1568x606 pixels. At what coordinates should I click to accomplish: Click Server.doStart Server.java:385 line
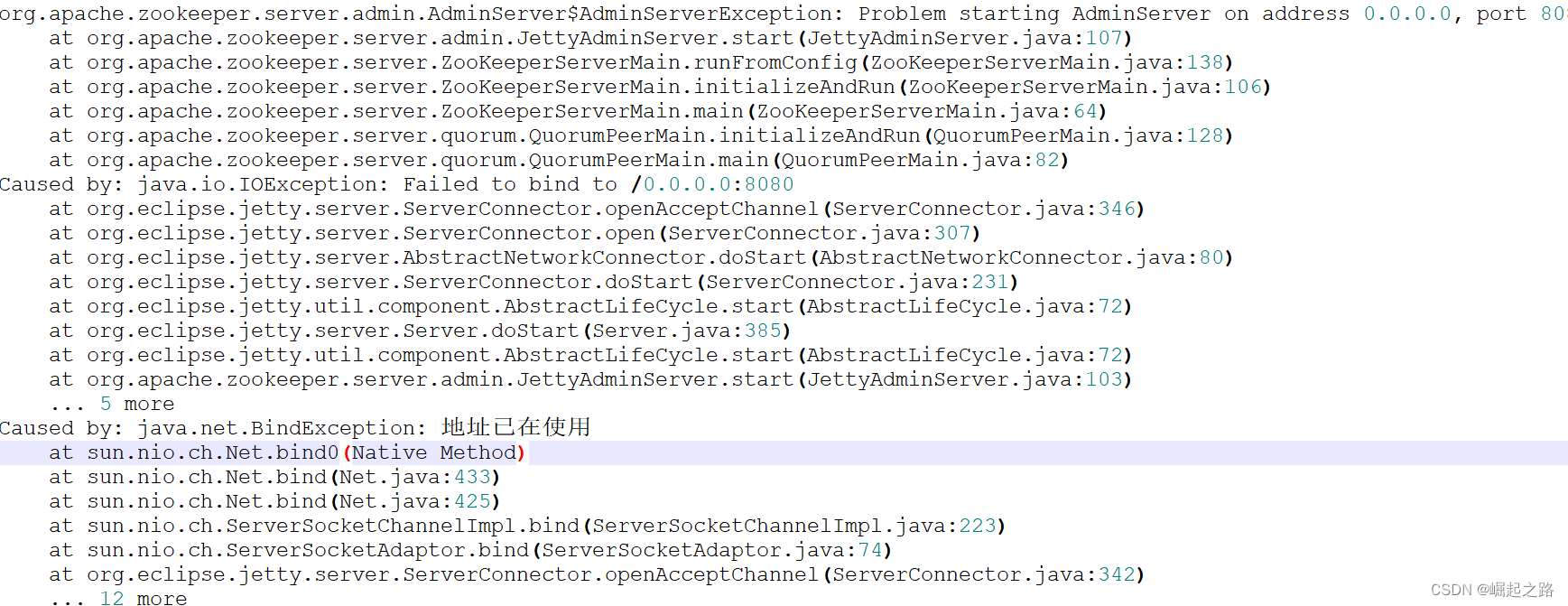click(420, 331)
